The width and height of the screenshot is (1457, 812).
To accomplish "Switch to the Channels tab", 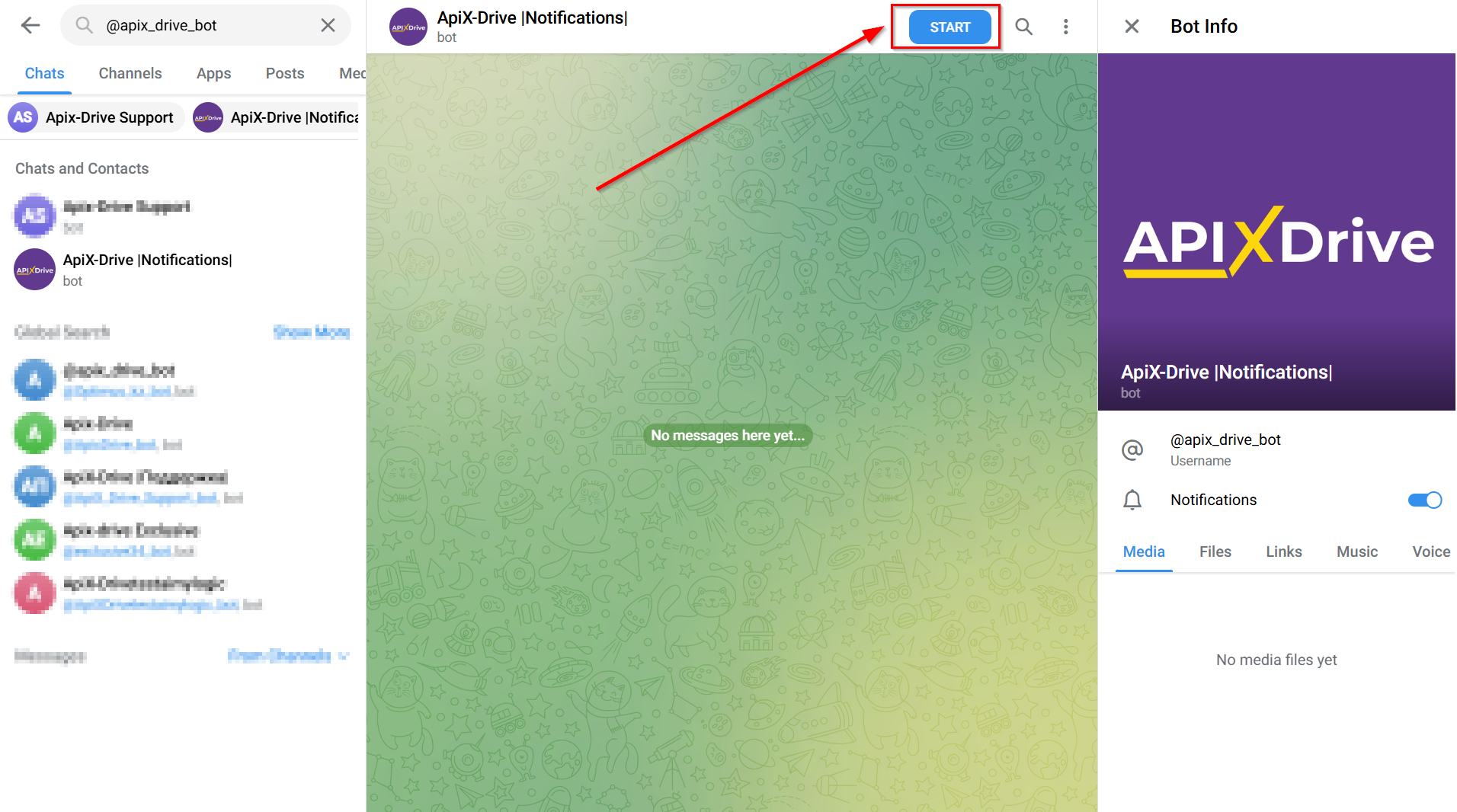I will (x=130, y=73).
